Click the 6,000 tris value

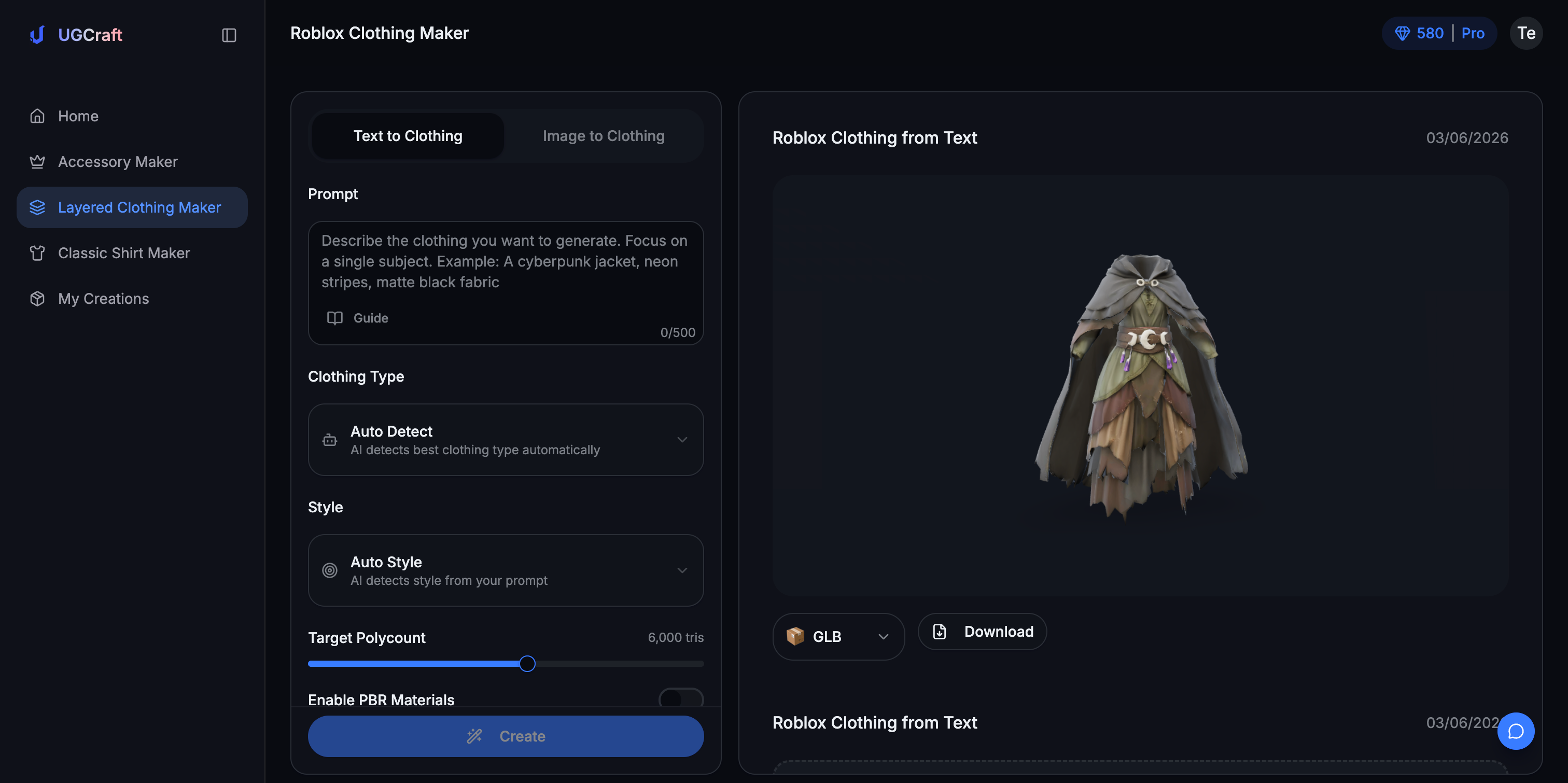pyautogui.click(x=676, y=637)
